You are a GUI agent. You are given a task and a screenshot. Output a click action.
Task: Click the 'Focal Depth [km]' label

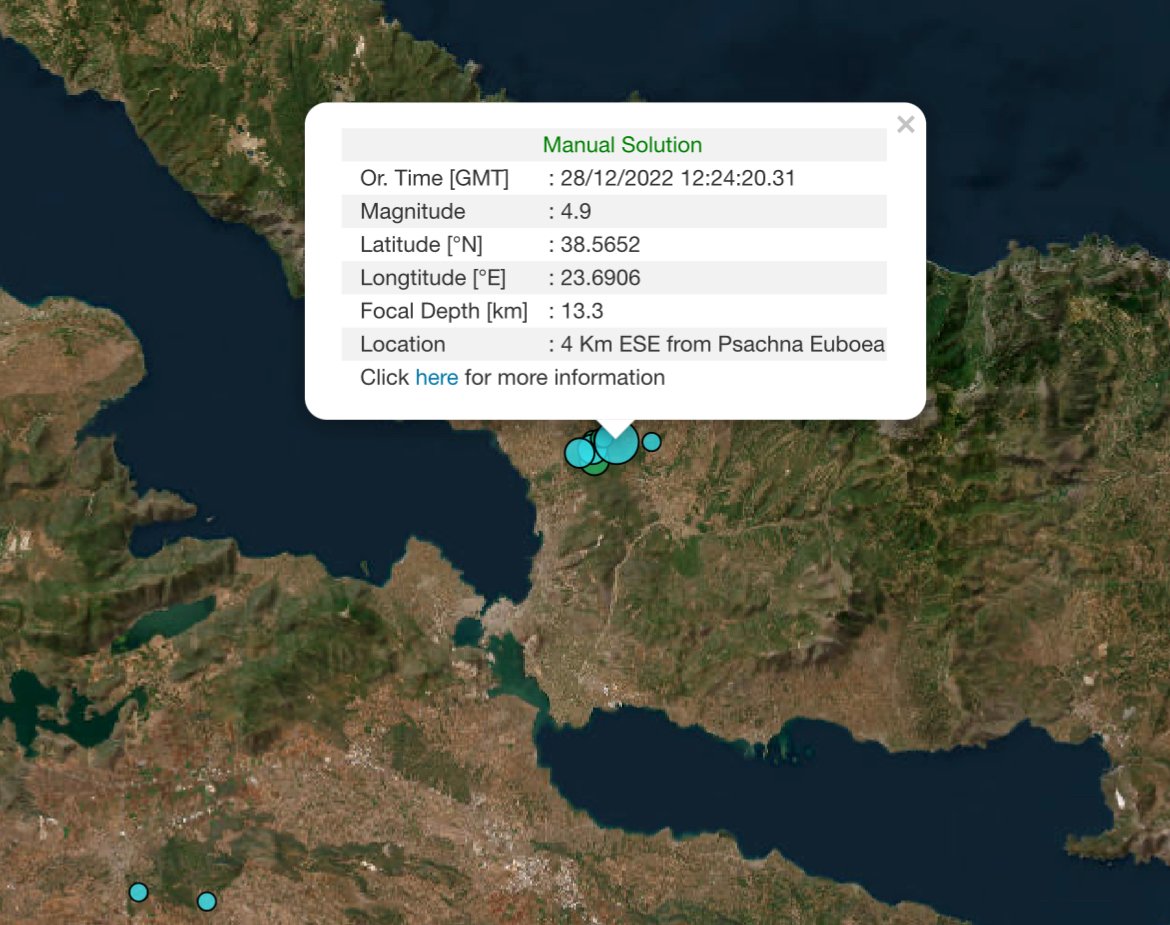point(444,311)
